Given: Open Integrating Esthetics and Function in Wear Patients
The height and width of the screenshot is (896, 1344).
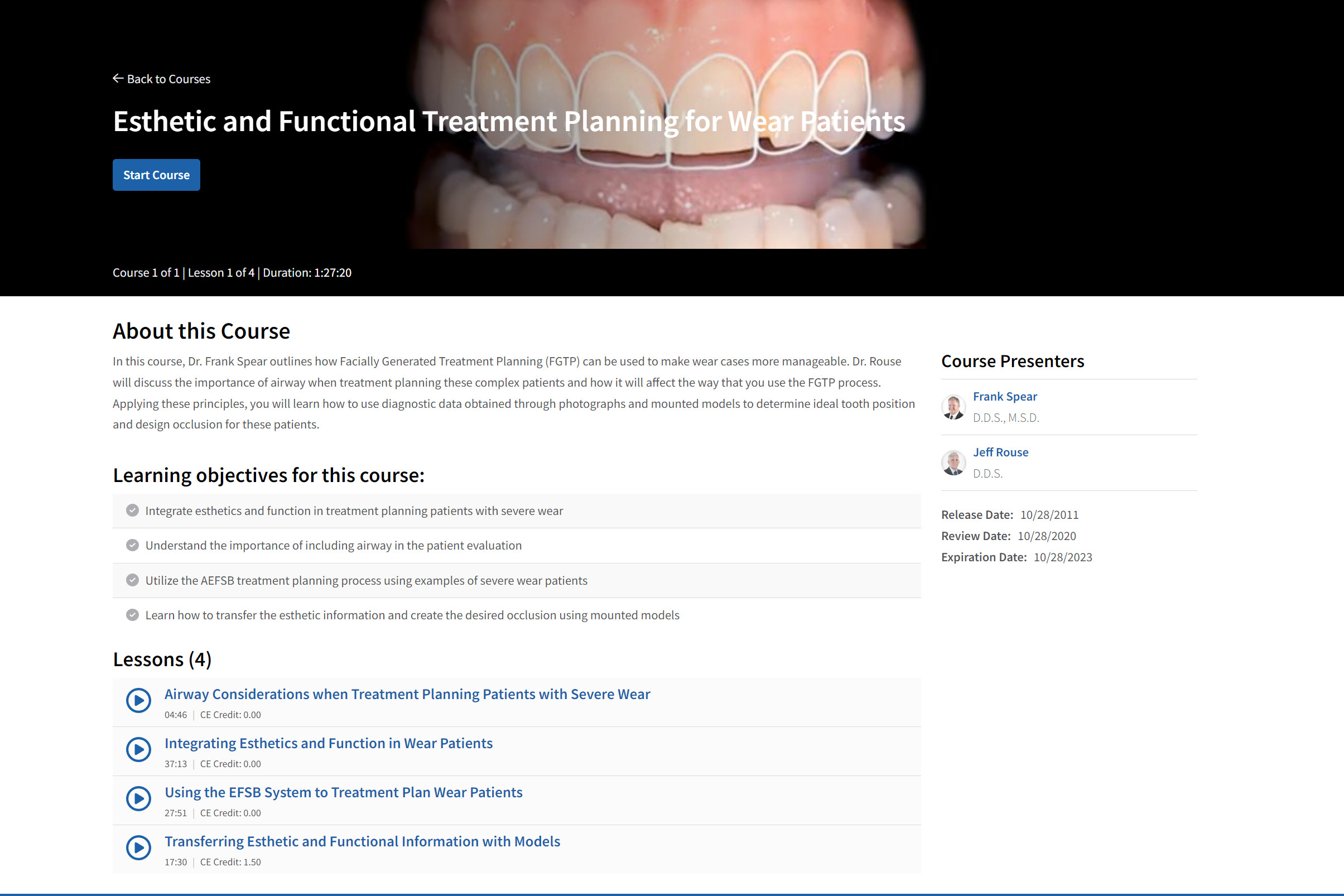Looking at the screenshot, I should [329, 743].
